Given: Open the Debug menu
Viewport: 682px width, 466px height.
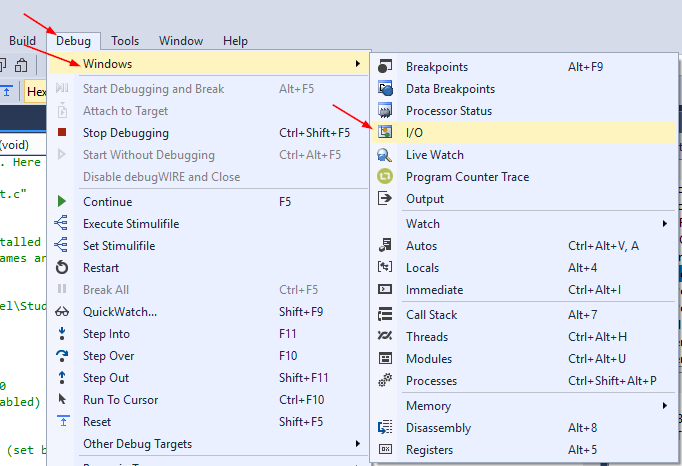Looking at the screenshot, I should click(x=74, y=41).
